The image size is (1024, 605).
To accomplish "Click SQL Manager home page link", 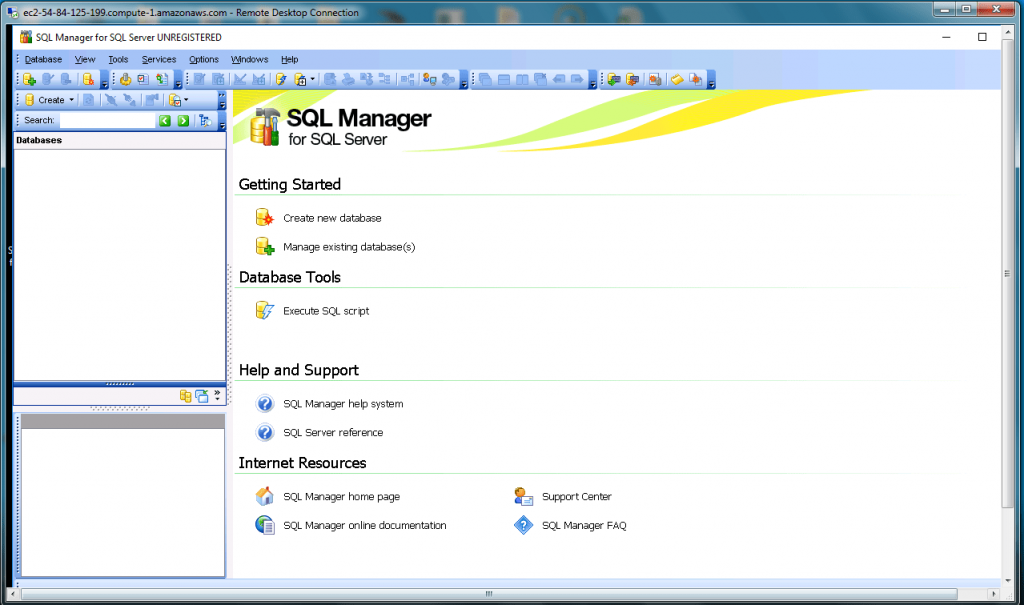I will [343, 496].
